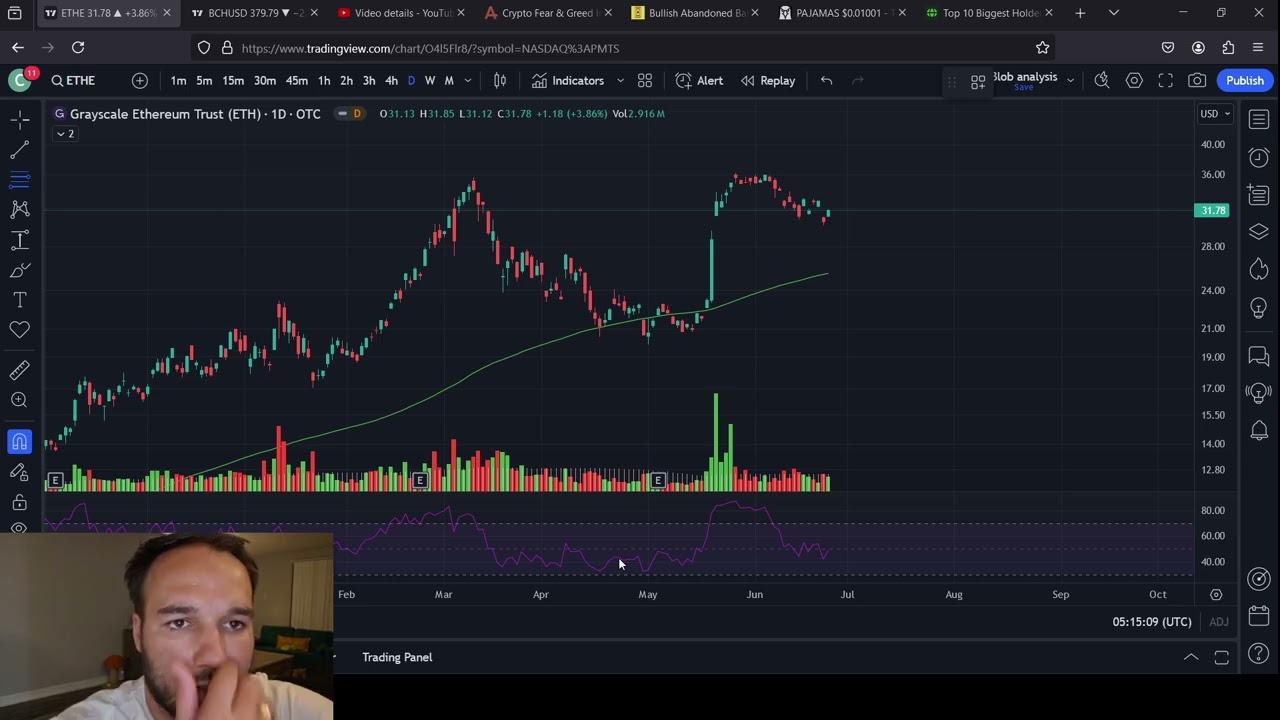Click the TradingView URL address bar
Screen dimensions: 1280x720
(620, 48)
